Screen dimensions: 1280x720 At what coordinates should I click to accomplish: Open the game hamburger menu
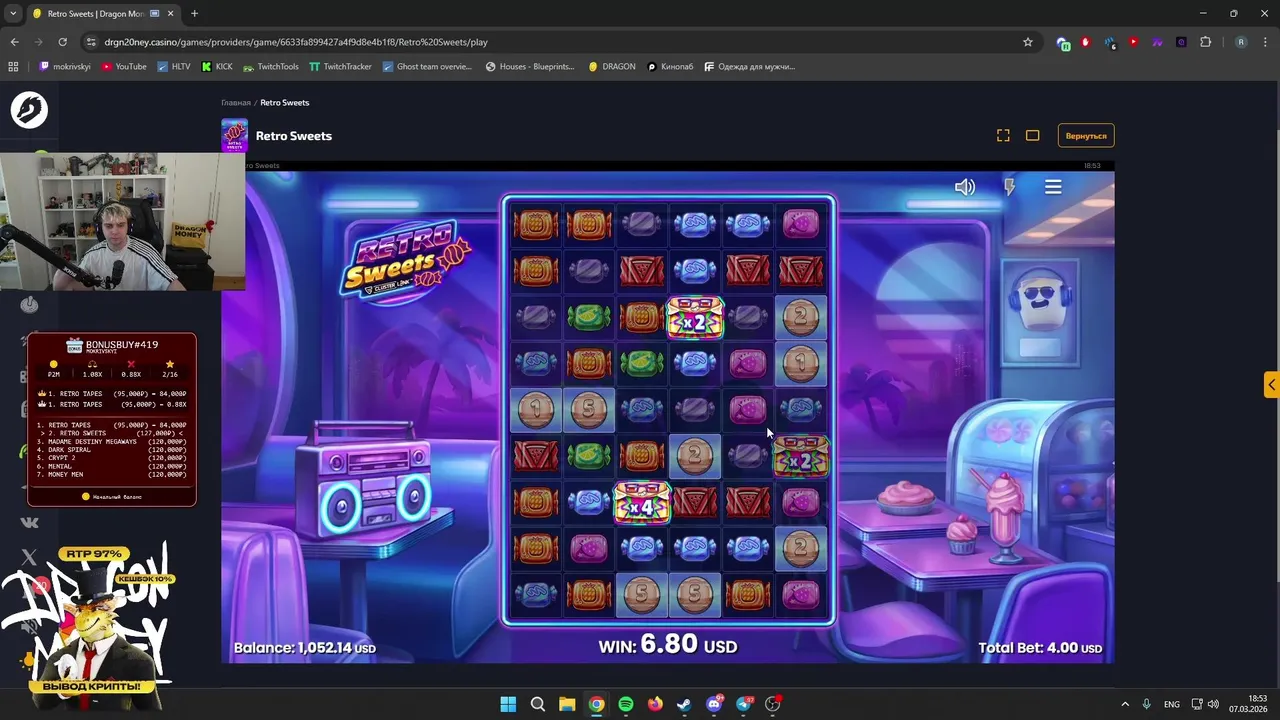pos(1053,187)
